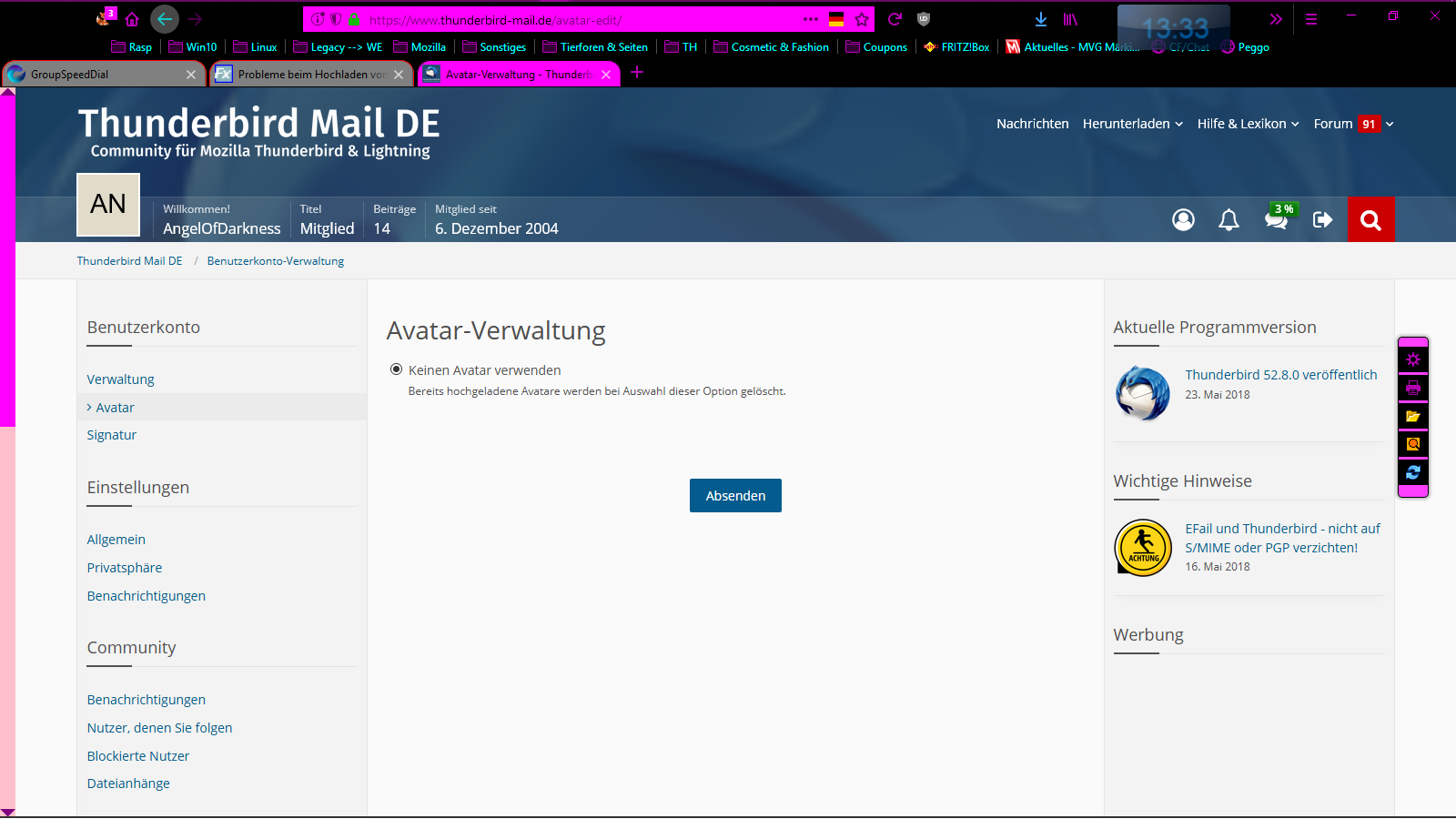Click the Thunderbird logo thumbnail

tap(1143, 393)
